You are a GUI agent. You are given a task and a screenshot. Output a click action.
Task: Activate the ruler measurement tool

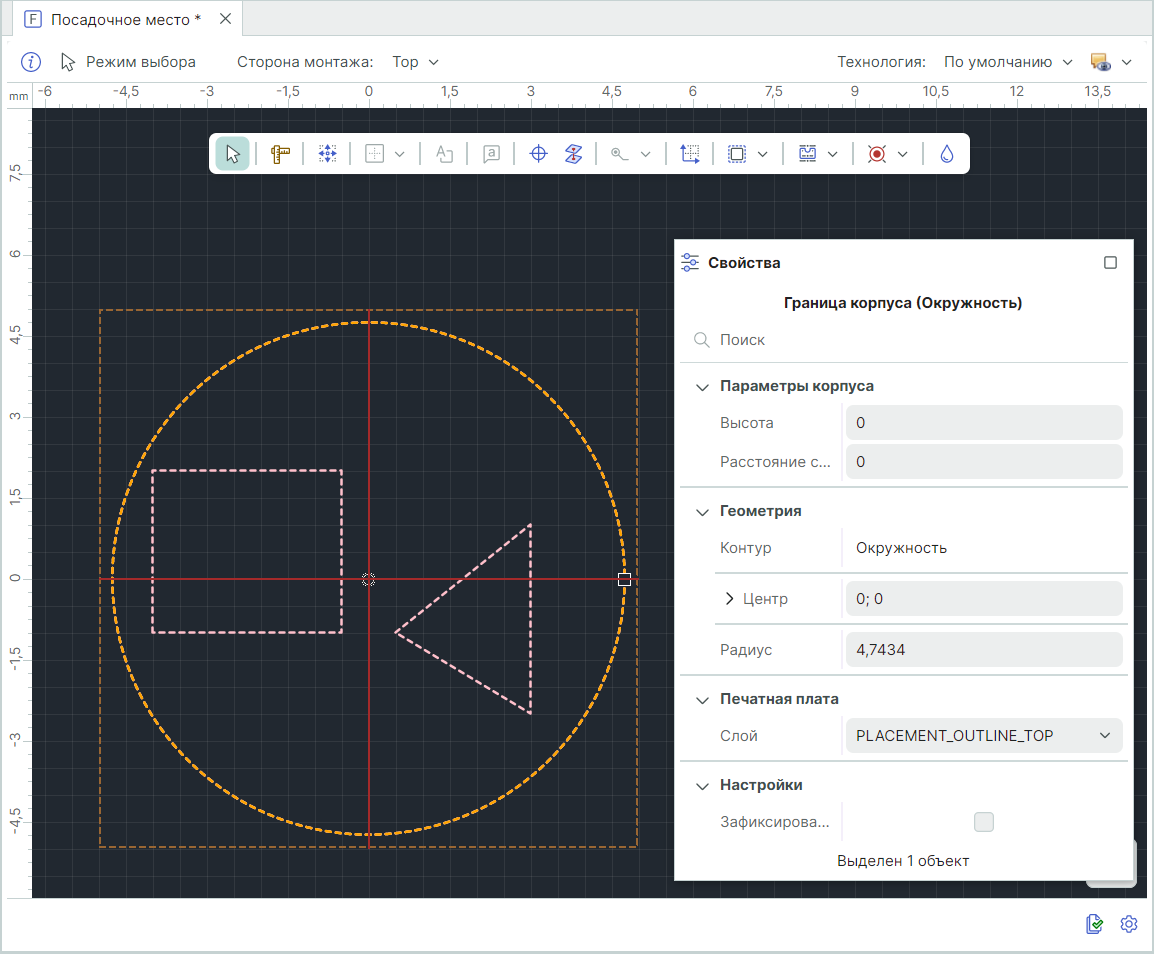[280, 154]
